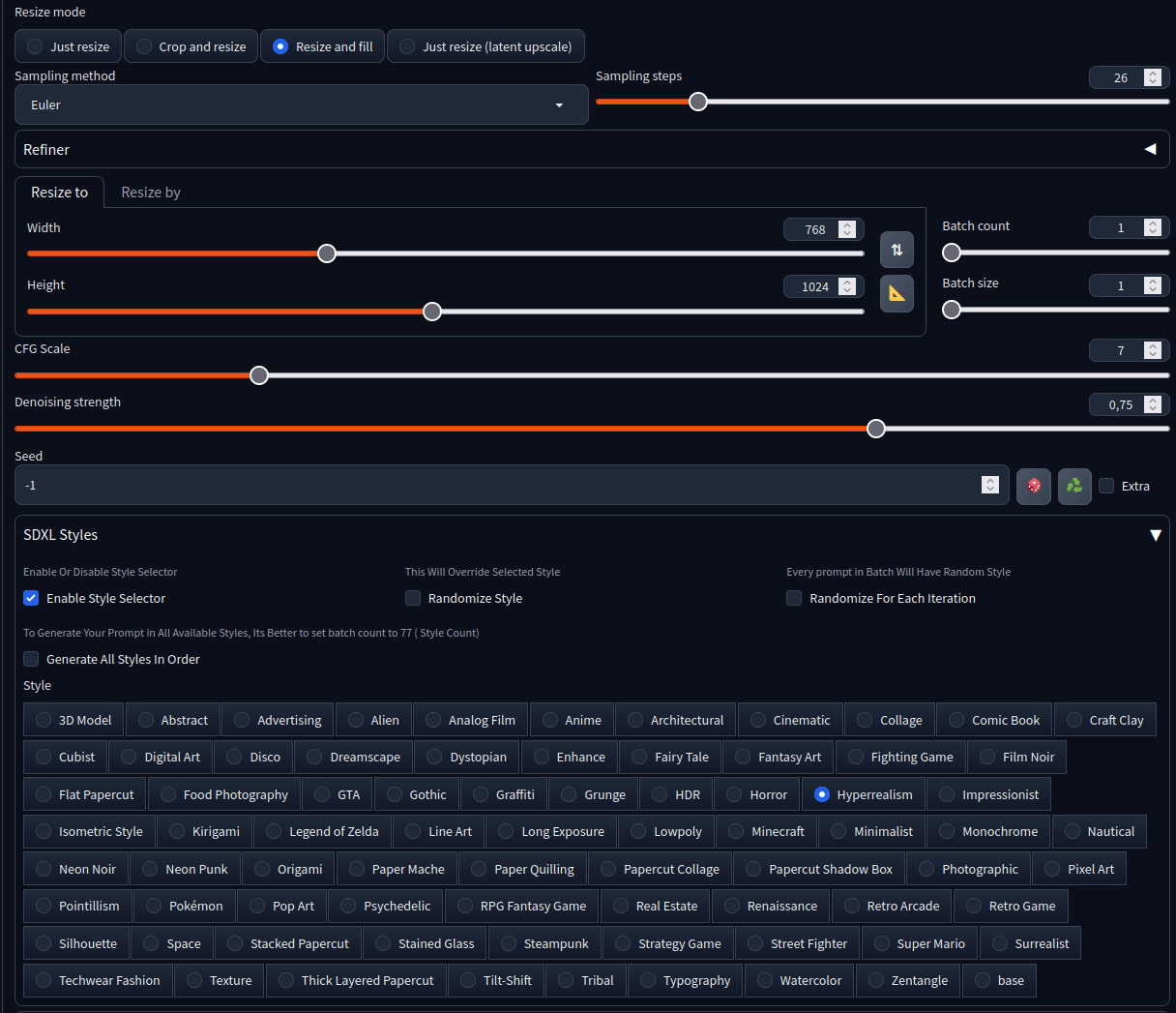The image size is (1176, 1013).
Task: Enable Randomize For Each Iteration
Action: (x=794, y=598)
